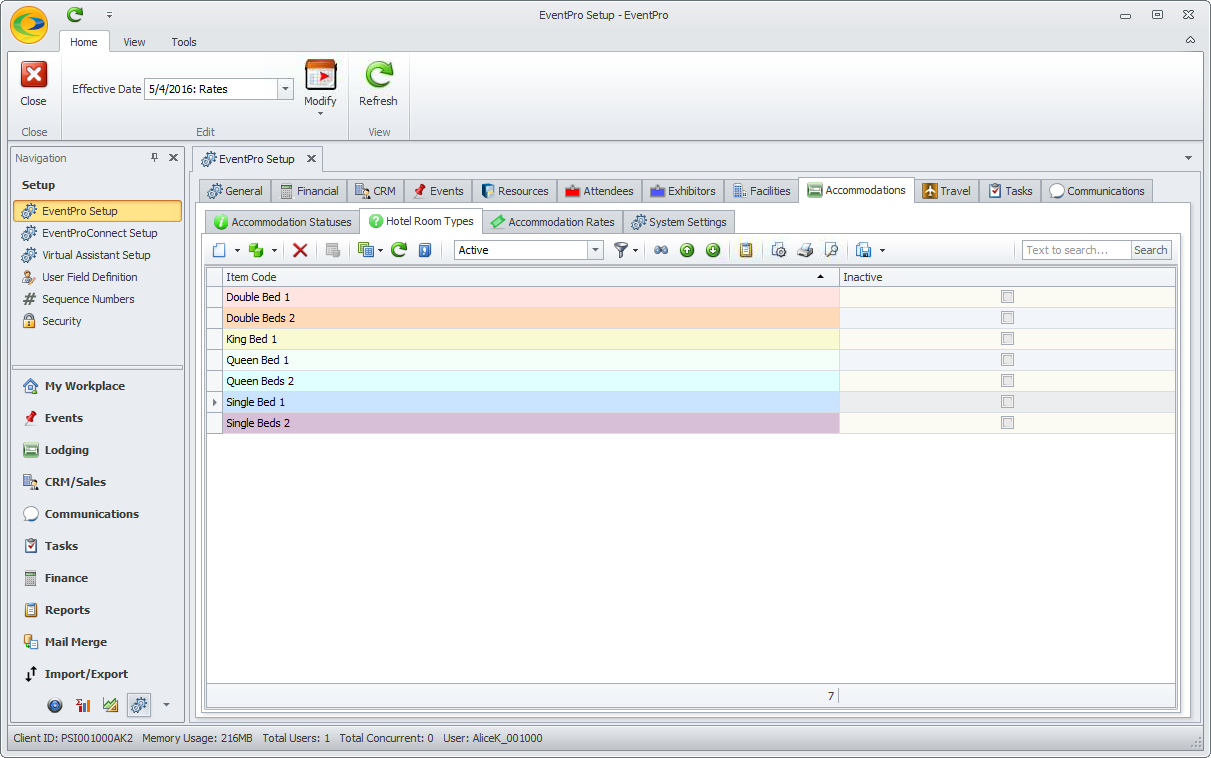Click the quick access green refresh icon

tap(75, 14)
